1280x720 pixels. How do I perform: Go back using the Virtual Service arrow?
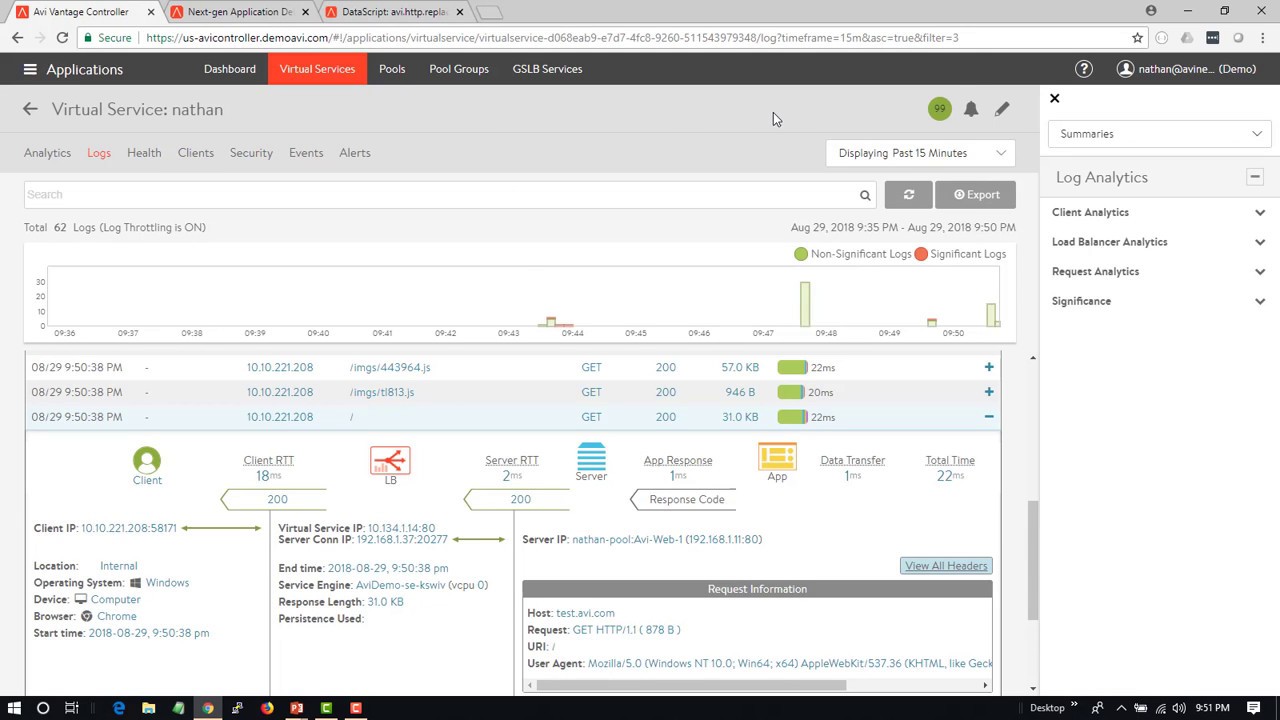click(30, 109)
